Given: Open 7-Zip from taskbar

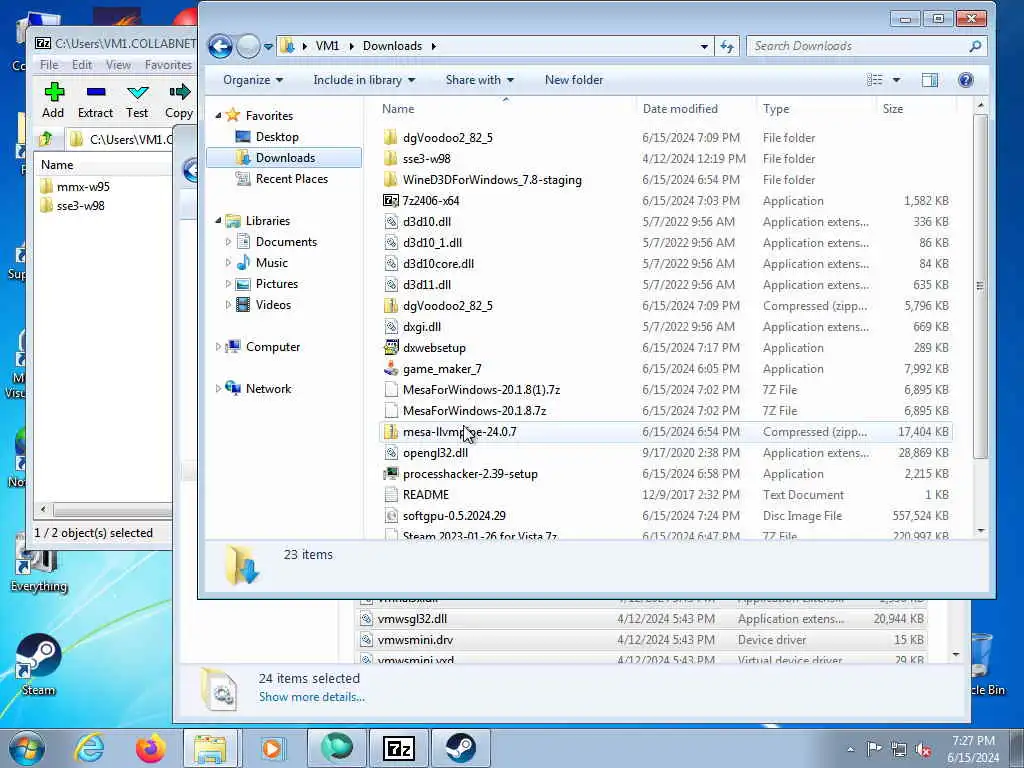Looking at the screenshot, I should click(399, 748).
